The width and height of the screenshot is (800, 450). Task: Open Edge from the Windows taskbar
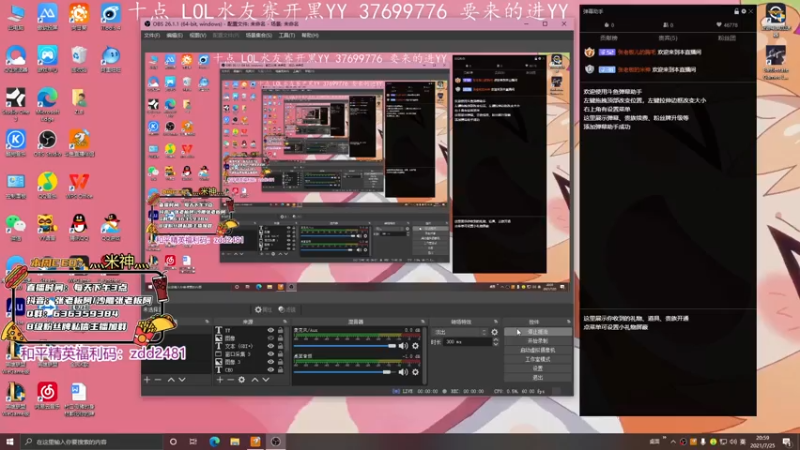click(x=214, y=442)
